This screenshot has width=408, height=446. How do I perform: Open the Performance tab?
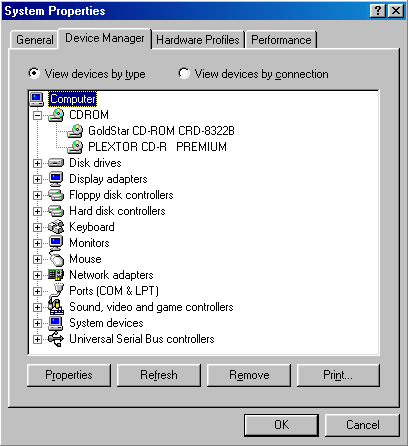(281, 40)
